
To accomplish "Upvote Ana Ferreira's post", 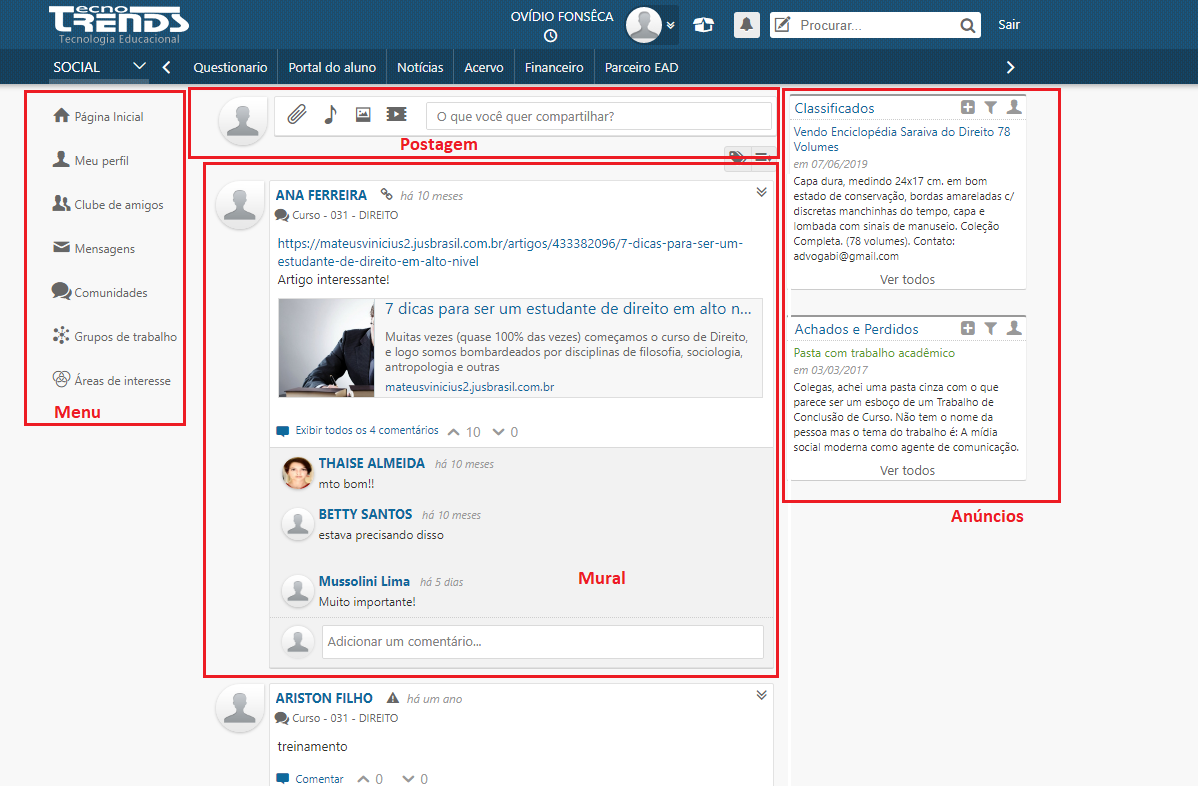I will [455, 432].
